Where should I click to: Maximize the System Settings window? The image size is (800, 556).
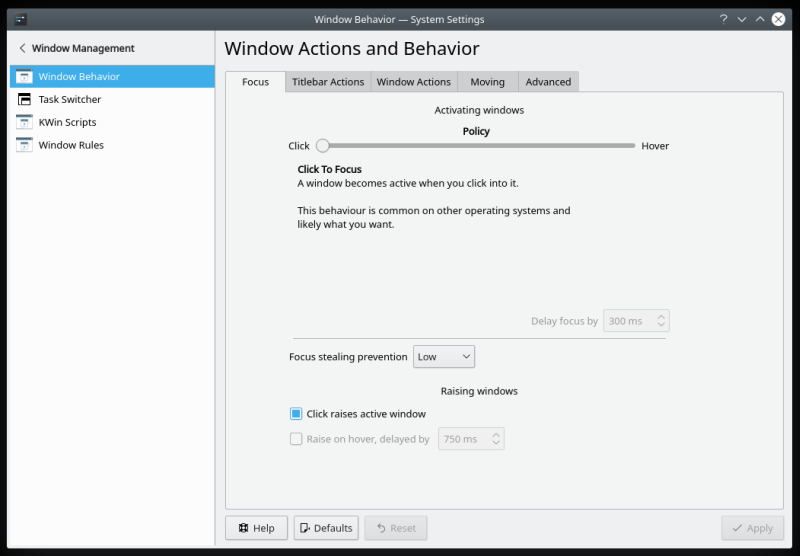coord(760,19)
